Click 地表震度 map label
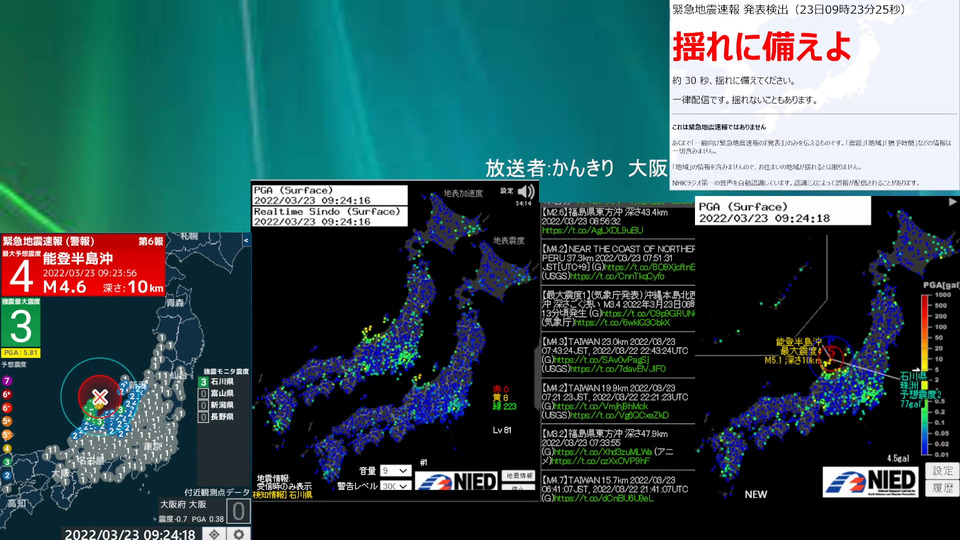 point(509,241)
